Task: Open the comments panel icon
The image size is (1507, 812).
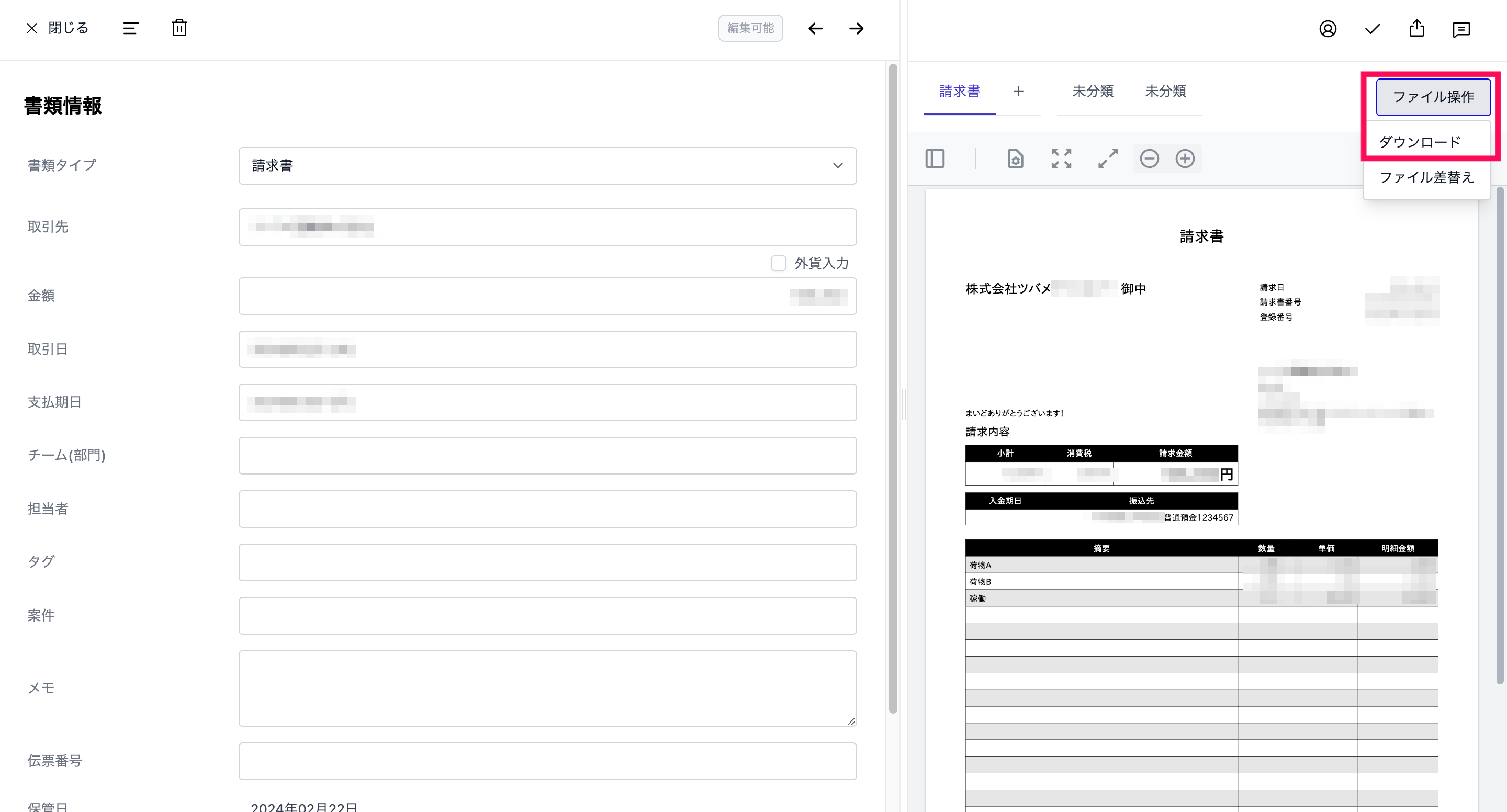Action: (1461, 29)
